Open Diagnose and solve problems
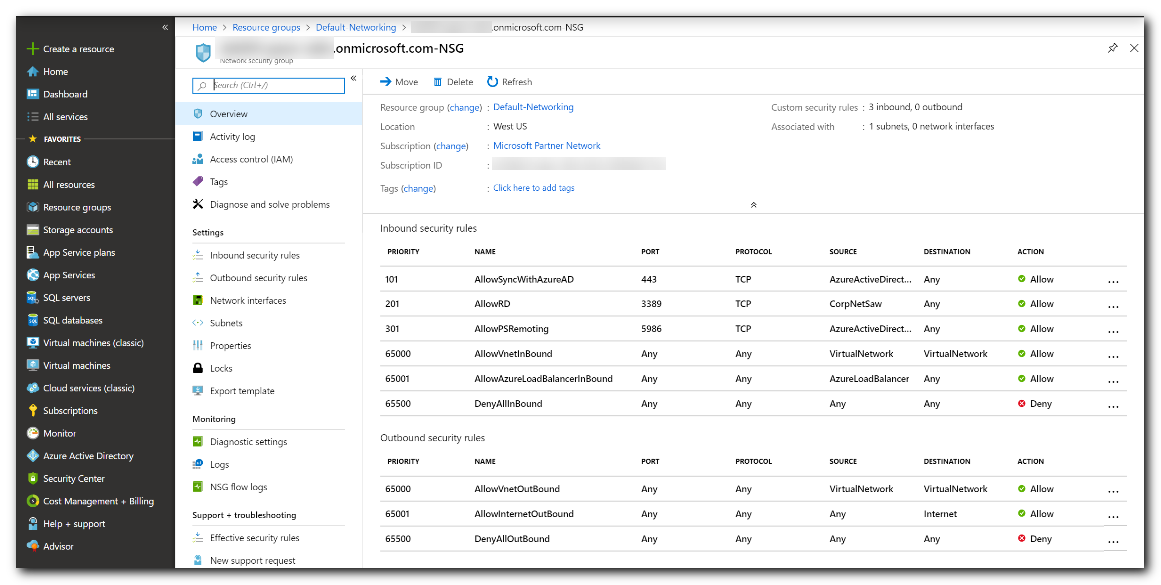1161x585 pixels. pos(269,204)
